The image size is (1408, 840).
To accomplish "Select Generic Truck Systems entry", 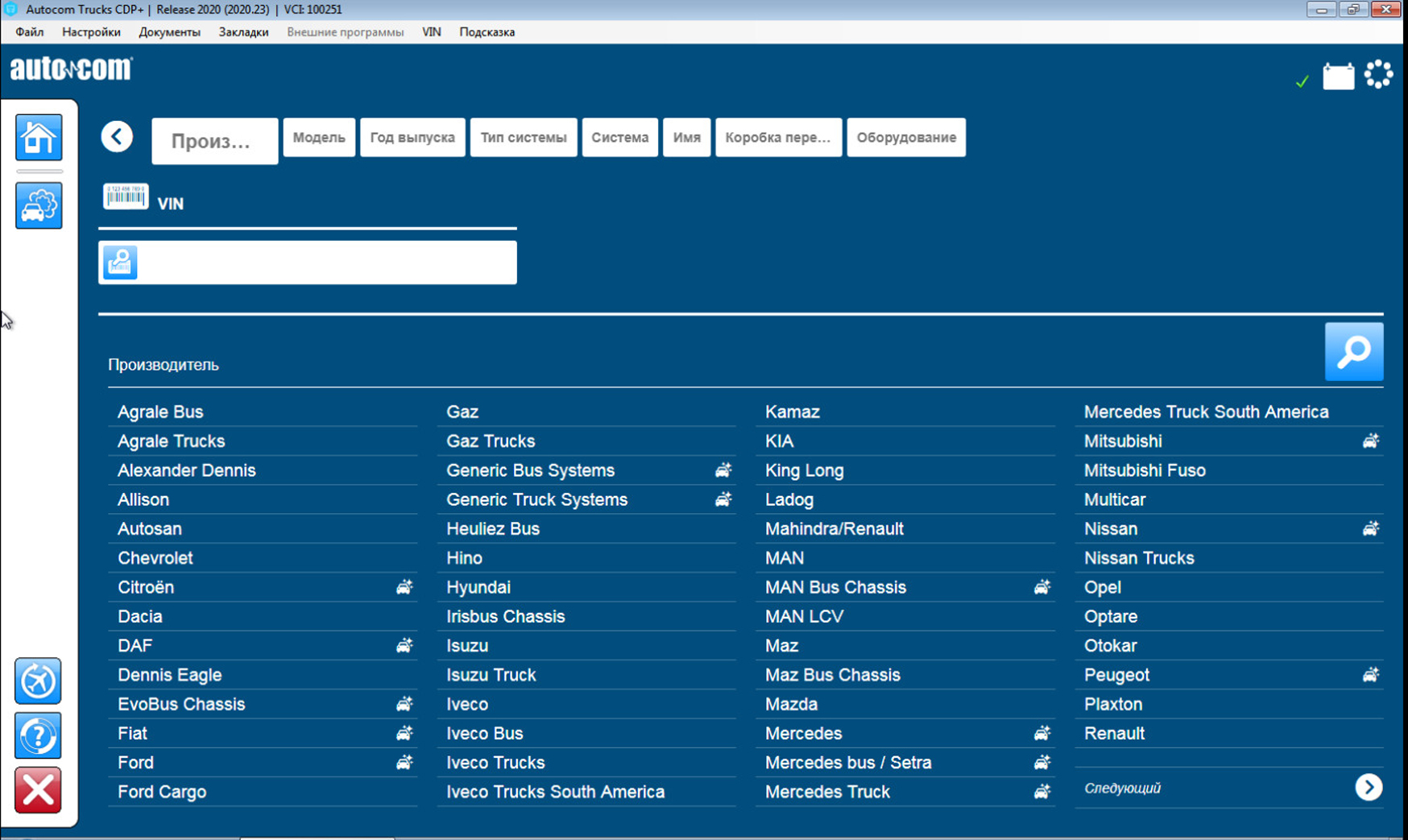I will click(x=536, y=499).
